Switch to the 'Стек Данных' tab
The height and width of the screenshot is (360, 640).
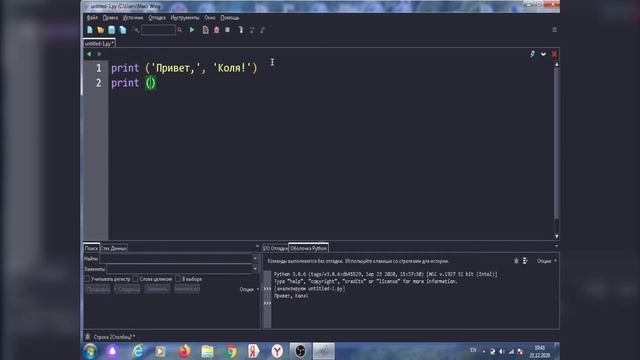113,248
